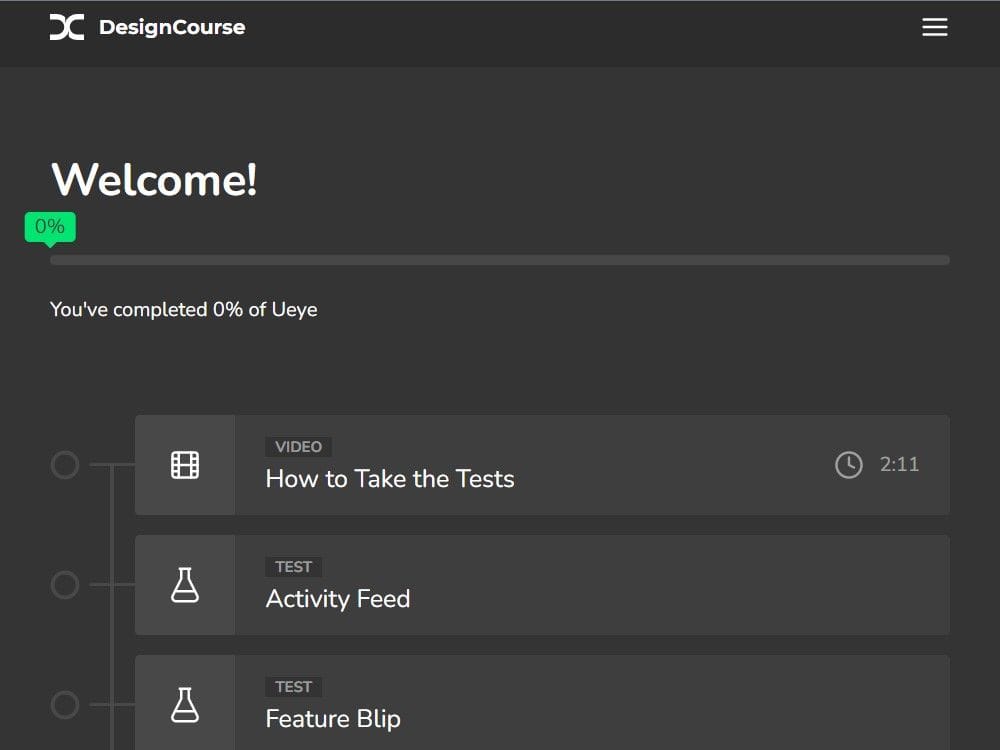Click the clock icon next to 2:11
Viewport: 1000px width, 750px height.
pyautogui.click(x=849, y=464)
